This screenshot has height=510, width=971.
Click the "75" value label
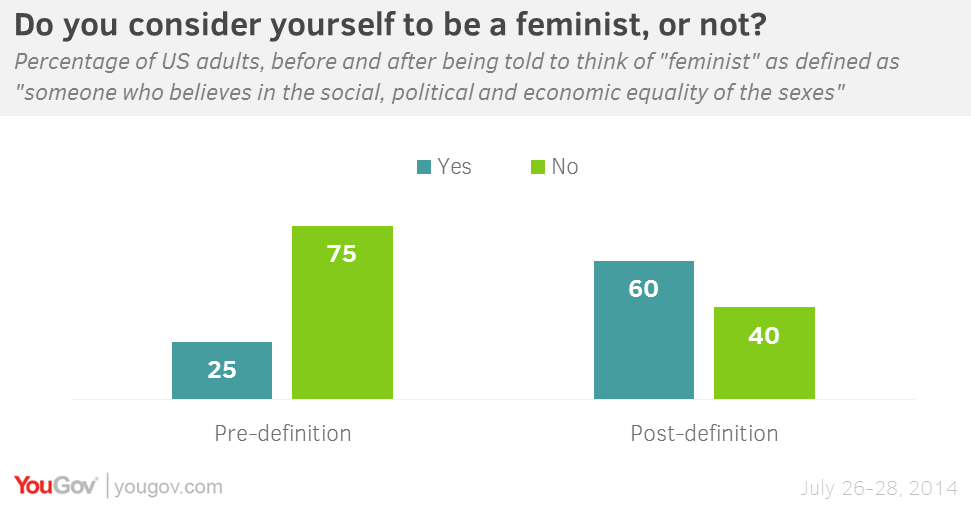[342, 254]
